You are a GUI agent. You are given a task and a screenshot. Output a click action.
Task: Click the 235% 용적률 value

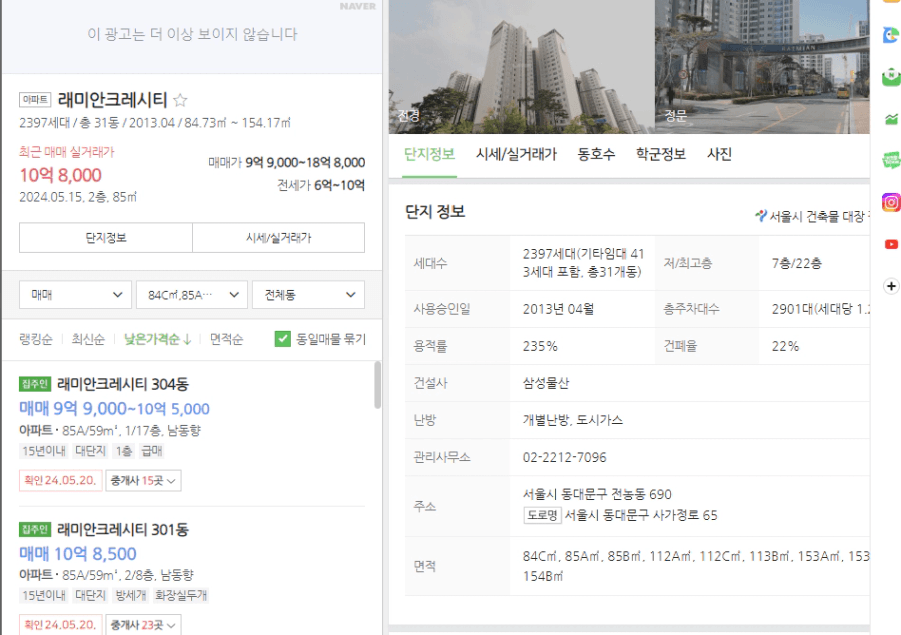(540, 347)
